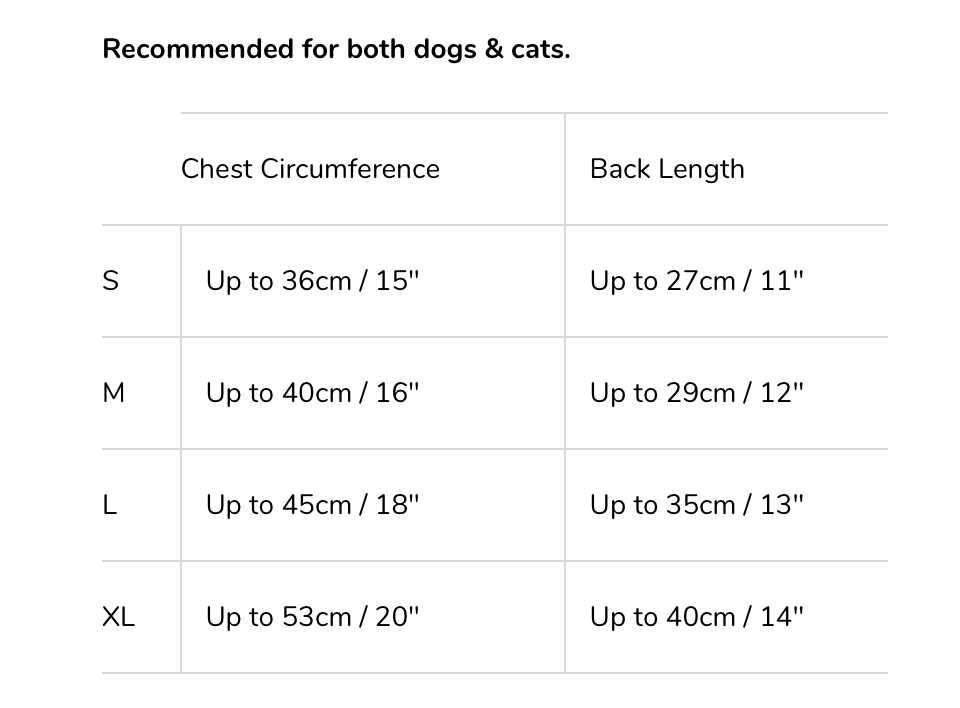Select 'Up to 40cm / 16"' chest cell
This screenshot has width=960, height=708.
(x=312, y=393)
